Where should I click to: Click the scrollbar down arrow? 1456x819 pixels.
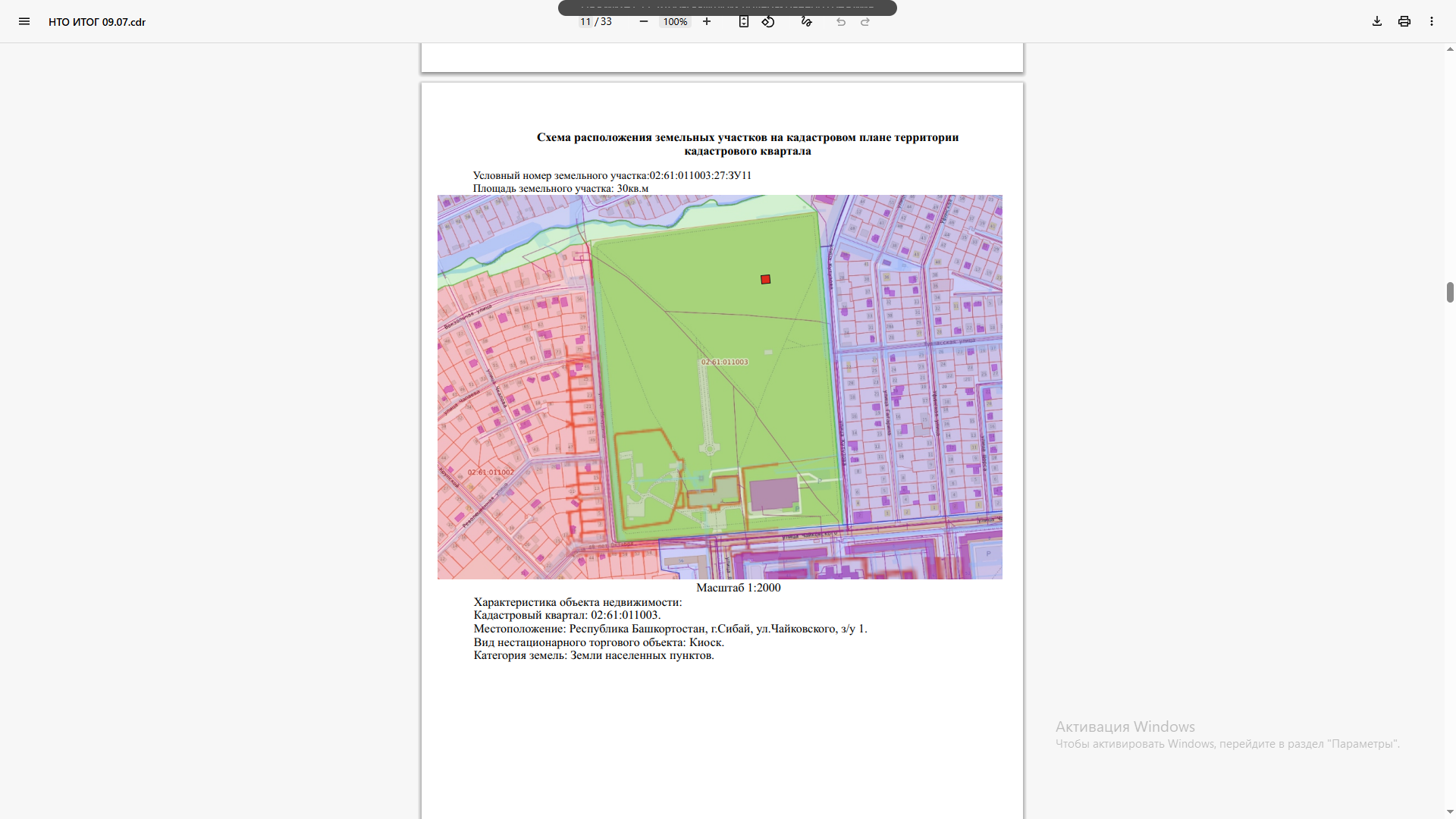point(1450,813)
